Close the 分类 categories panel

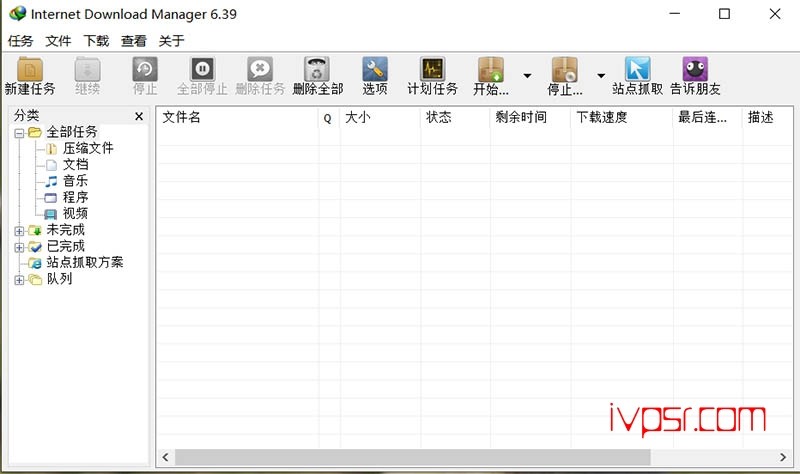pyautogui.click(x=139, y=116)
